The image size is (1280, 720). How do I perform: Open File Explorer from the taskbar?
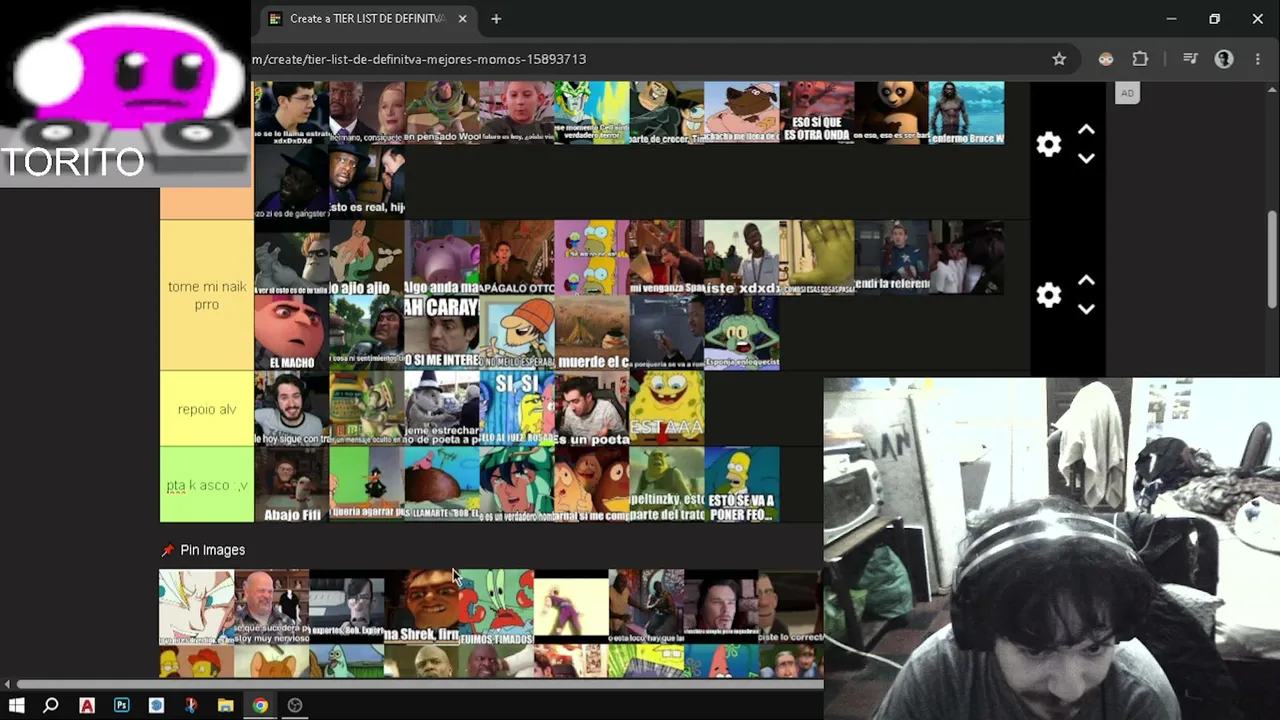(x=225, y=705)
